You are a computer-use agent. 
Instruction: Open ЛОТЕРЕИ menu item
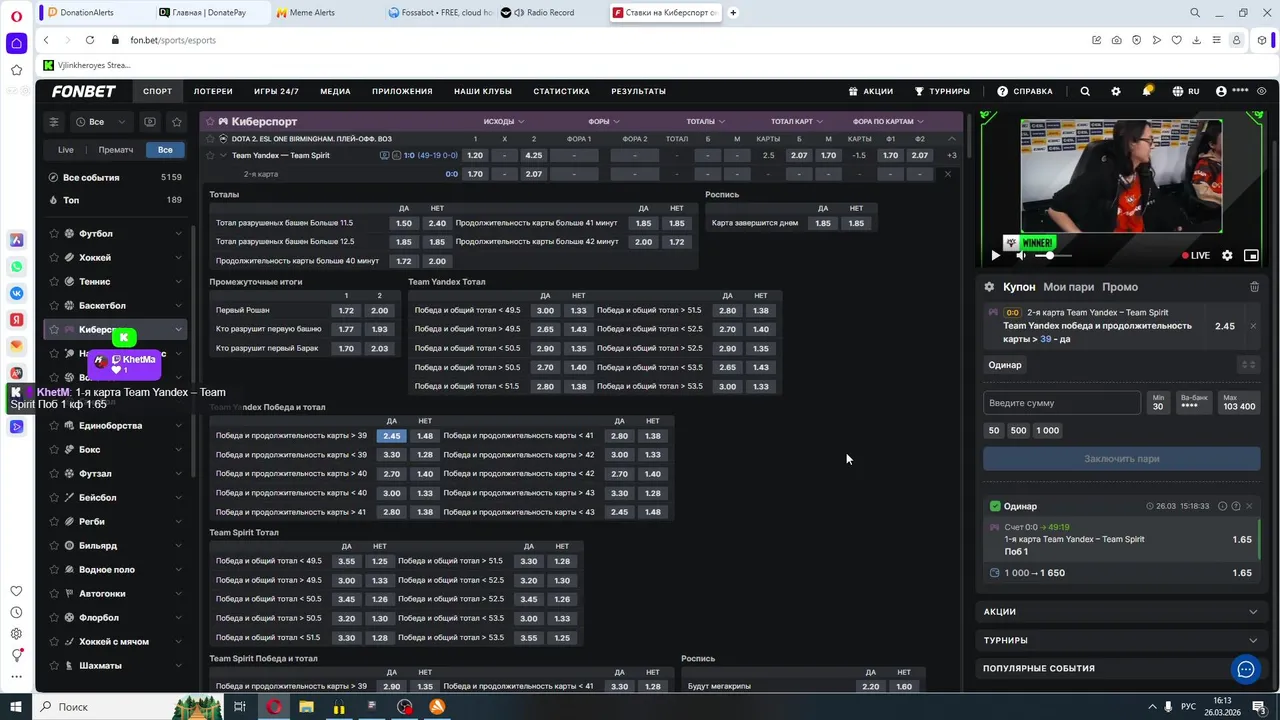click(x=213, y=91)
